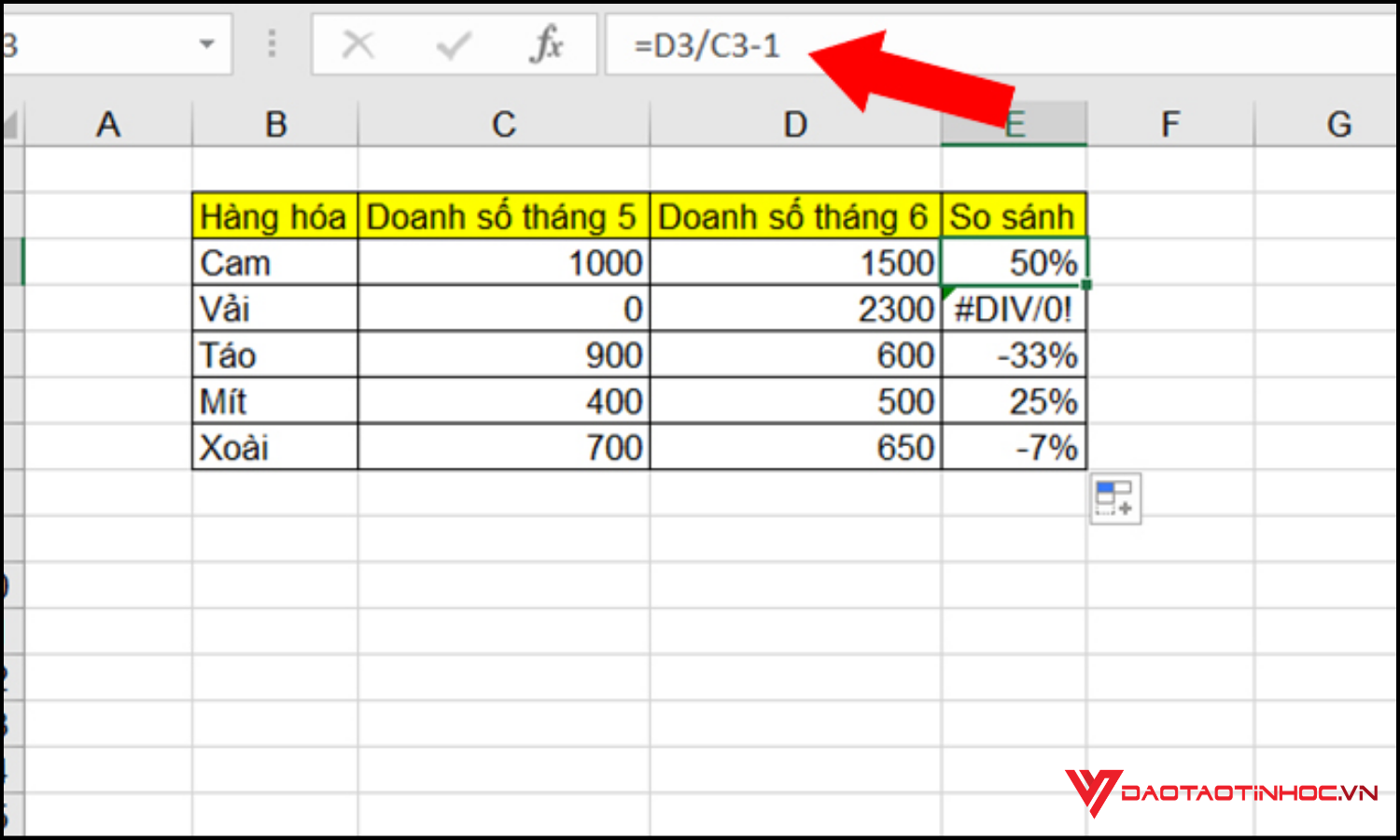
Task: Select the cell showing #DIV/0! error
Action: pos(1014,308)
